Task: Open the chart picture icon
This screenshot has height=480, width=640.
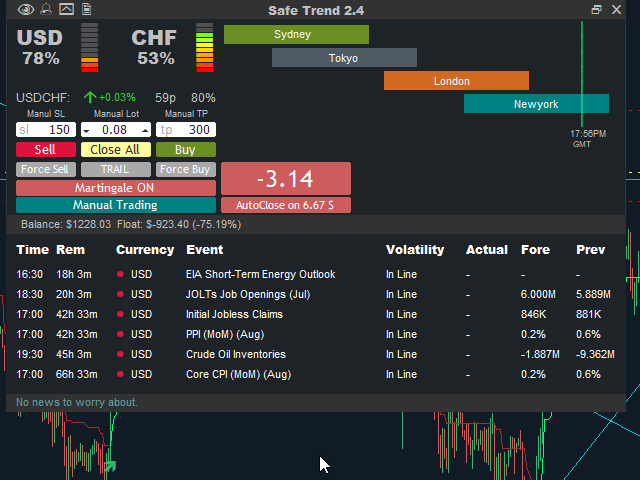Action: click(x=67, y=9)
